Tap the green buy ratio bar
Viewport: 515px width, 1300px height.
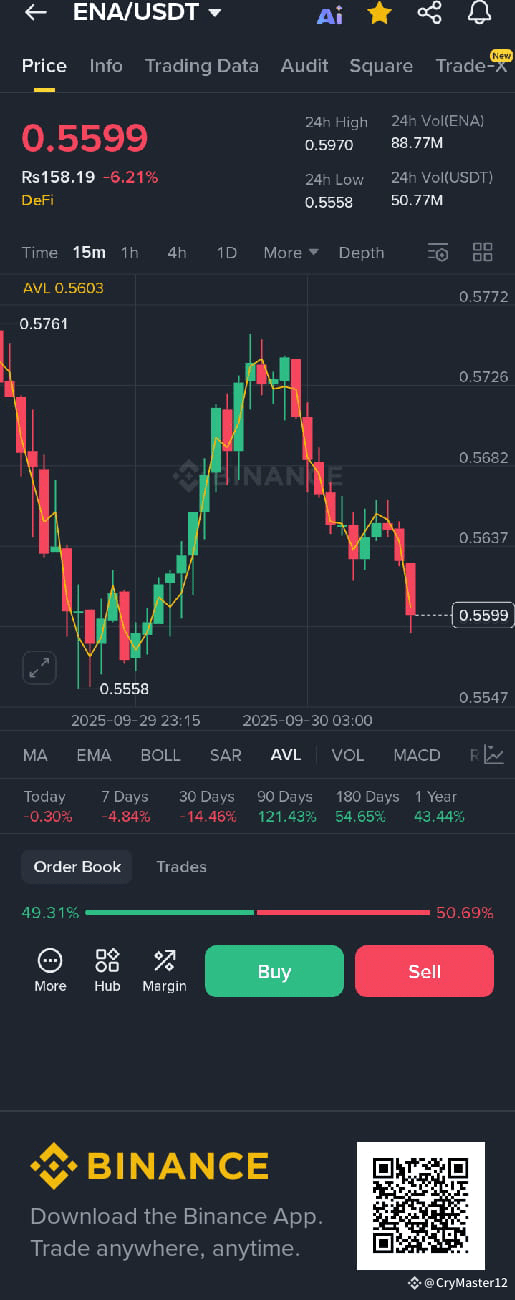coord(169,913)
